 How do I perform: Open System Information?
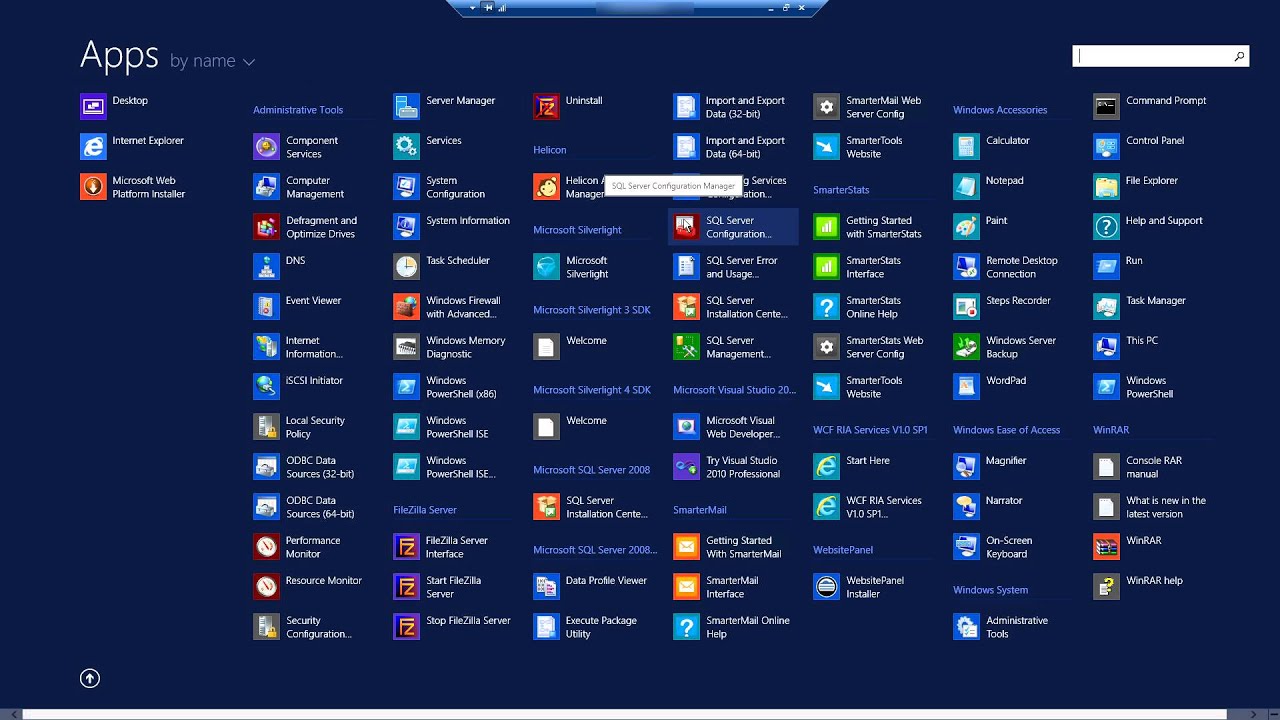click(453, 226)
